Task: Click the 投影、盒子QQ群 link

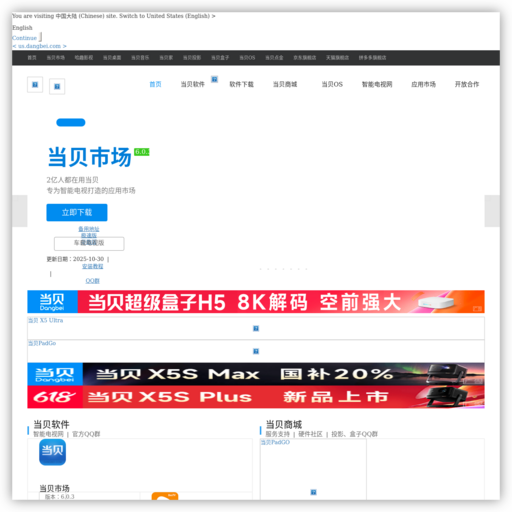Action: (x=354, y=434)
